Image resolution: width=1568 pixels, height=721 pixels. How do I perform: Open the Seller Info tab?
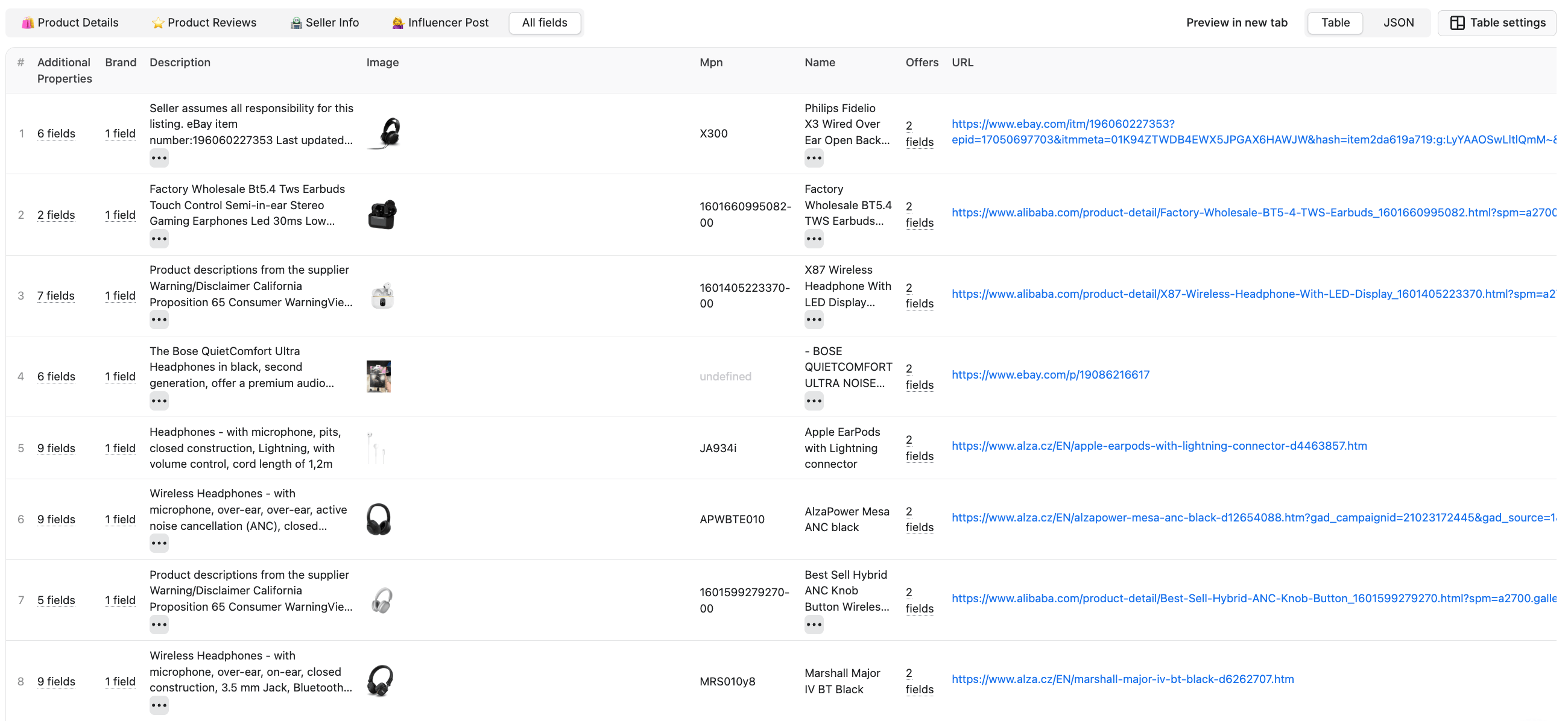[x=324, y=22]
